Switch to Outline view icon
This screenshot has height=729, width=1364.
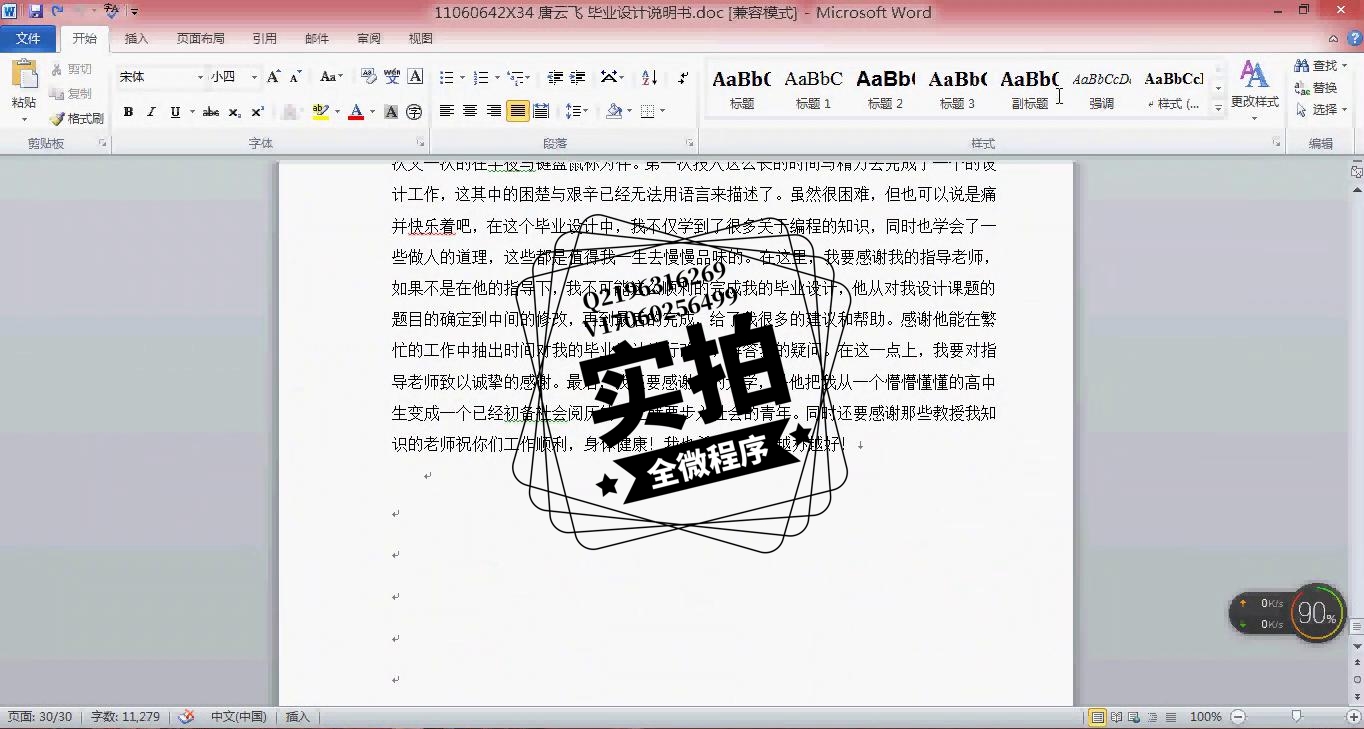[x=1152, y=717]
